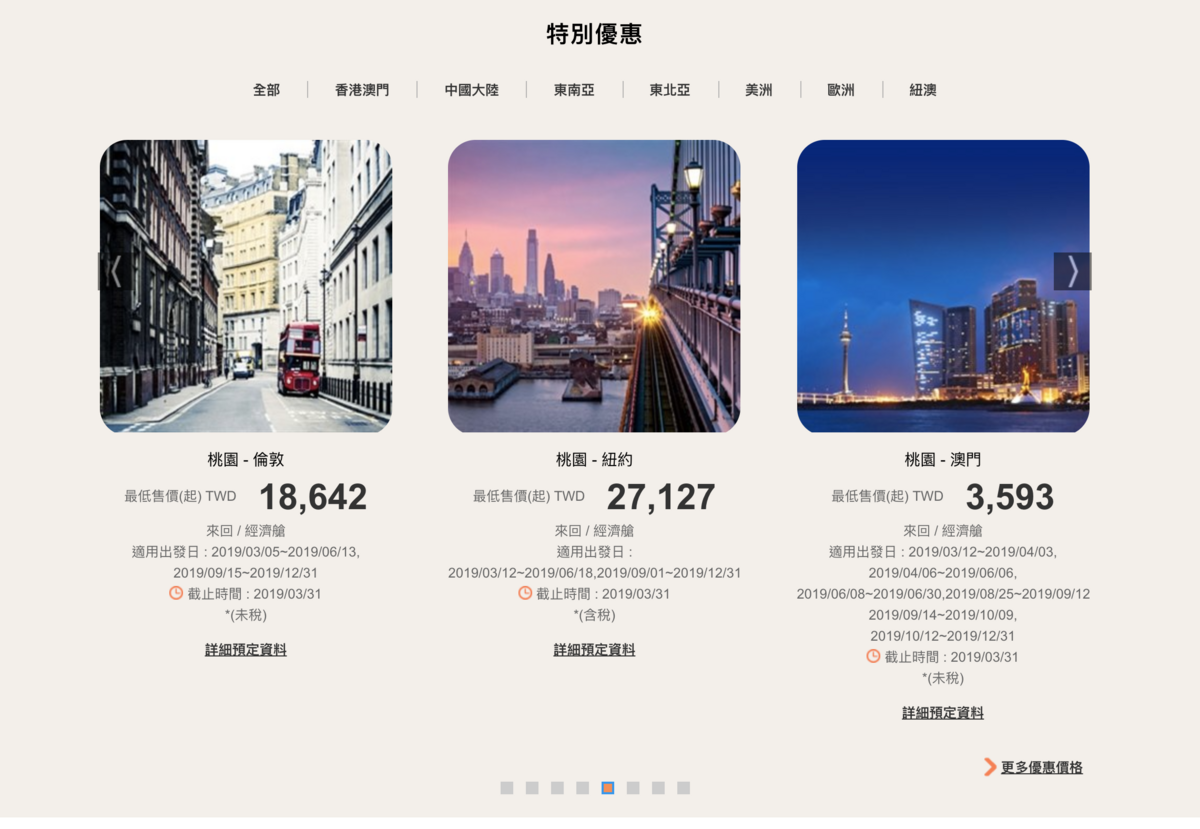Click clock icon in New York offer
The image size is (1200, 829).
tap(525, 593)
